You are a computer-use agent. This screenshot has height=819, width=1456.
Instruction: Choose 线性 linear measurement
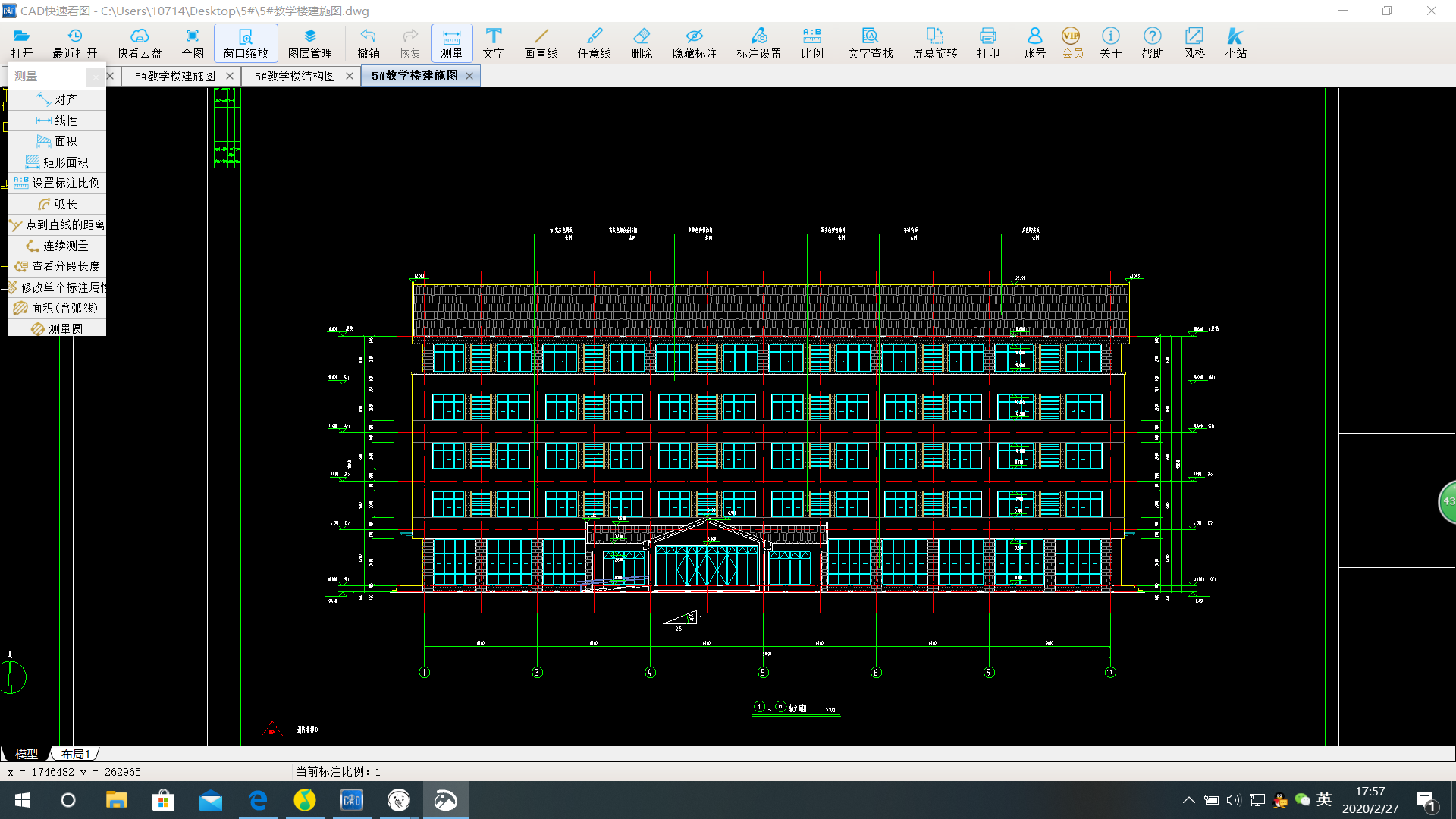pyautogui.click(x=57, y=121)
